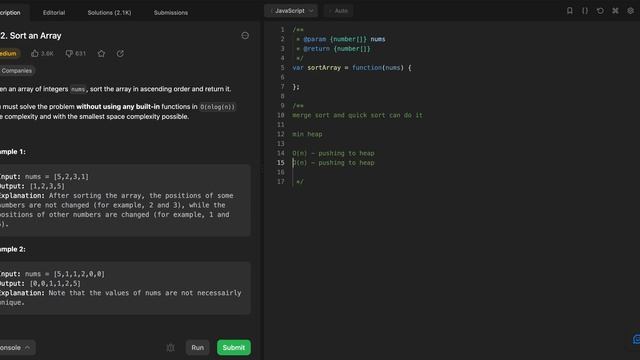The image size is (640, 360).
Task: Click the circular icon beside the problem title
Action: tap(245, 36)
